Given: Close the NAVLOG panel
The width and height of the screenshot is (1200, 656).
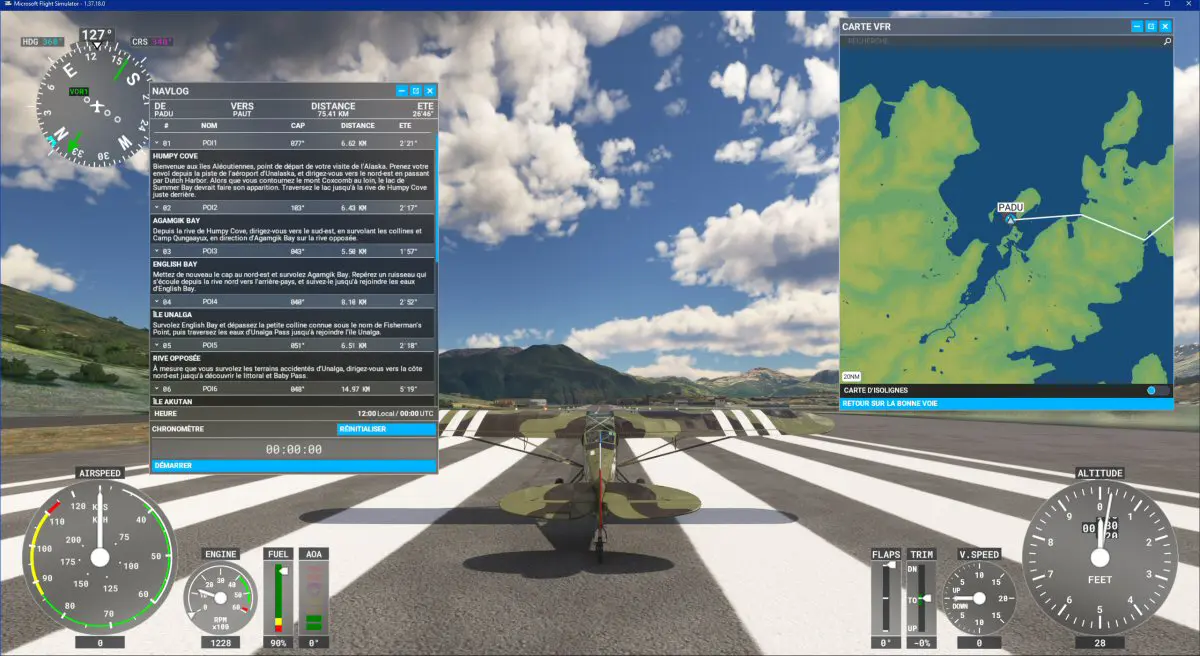Looking at the screenshot, I should [x=430, y=91].
